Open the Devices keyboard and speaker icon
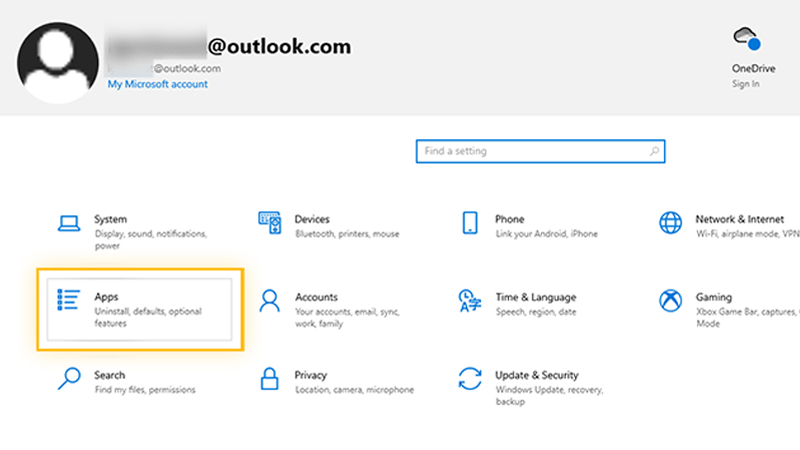800x450 pixels. (x=269, y=223)
